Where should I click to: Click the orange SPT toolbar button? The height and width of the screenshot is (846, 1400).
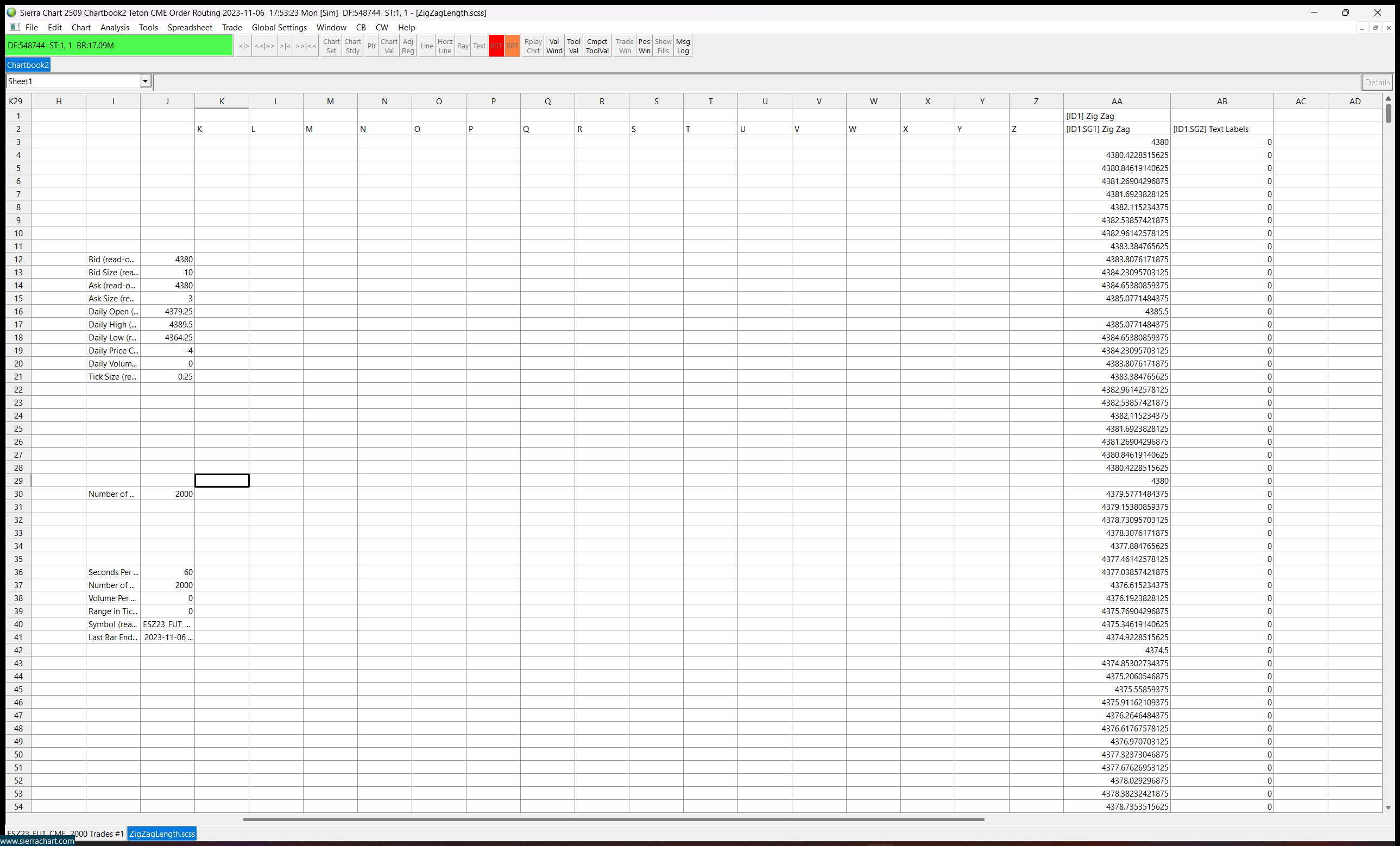[512, 46]
